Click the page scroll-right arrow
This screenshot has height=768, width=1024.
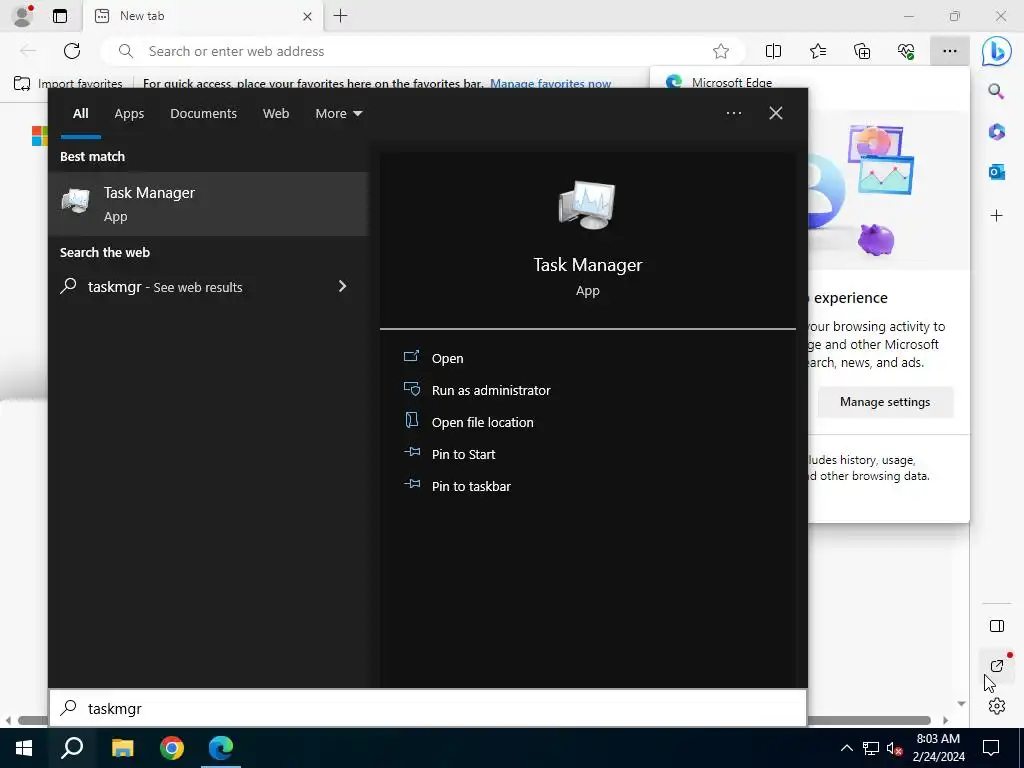pos(945,720)
